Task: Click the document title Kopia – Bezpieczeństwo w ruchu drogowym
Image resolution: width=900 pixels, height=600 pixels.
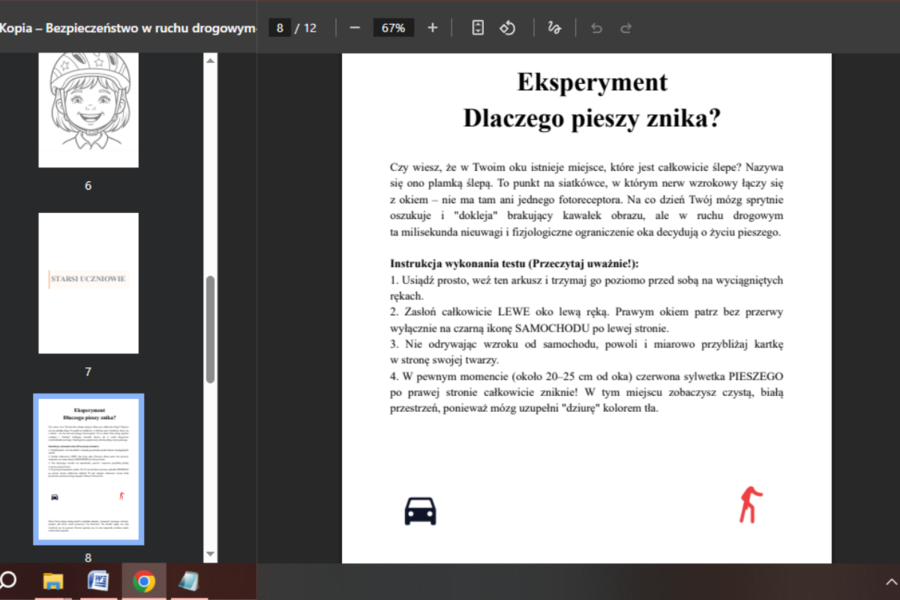Action: [x=127, y=28]
